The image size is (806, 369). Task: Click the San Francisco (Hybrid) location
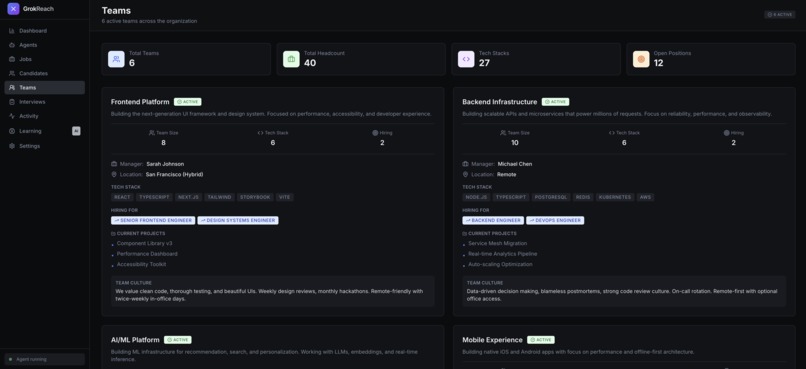click(174, 175)
